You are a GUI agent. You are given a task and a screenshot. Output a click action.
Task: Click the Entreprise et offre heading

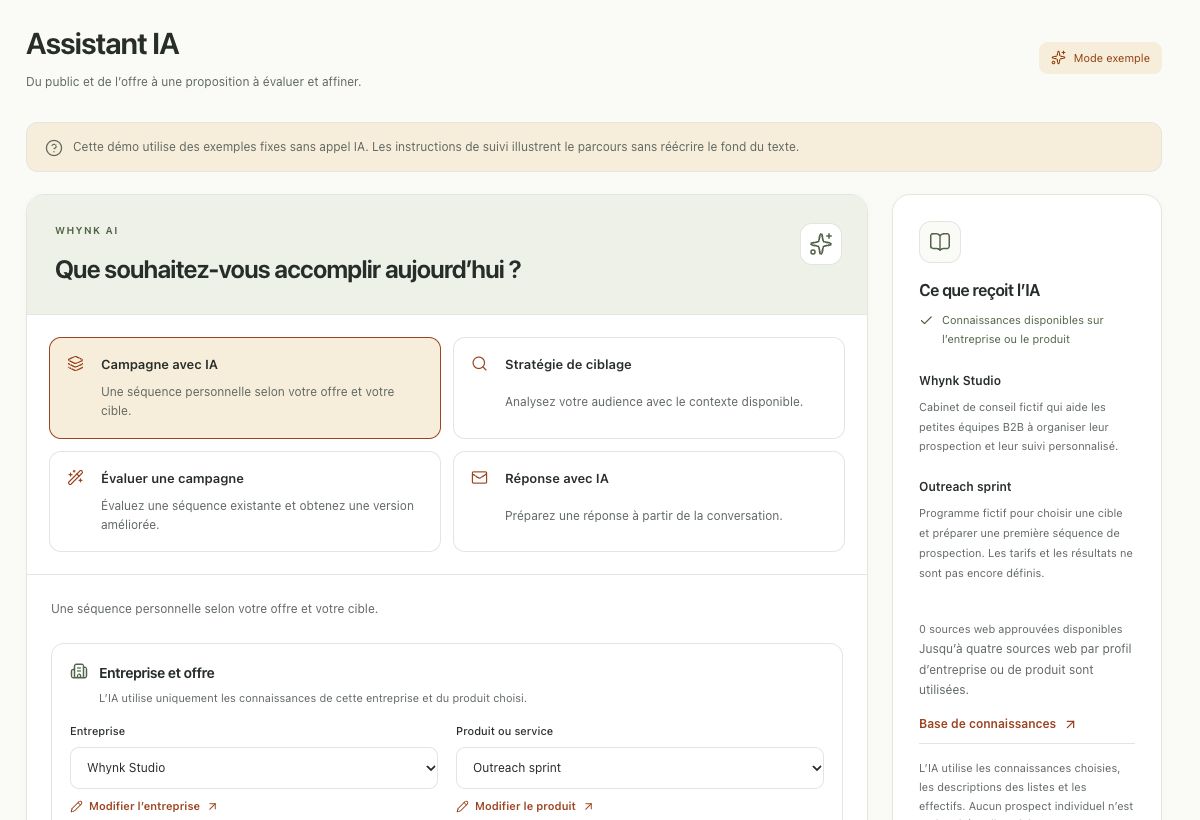tap(157, 673)
